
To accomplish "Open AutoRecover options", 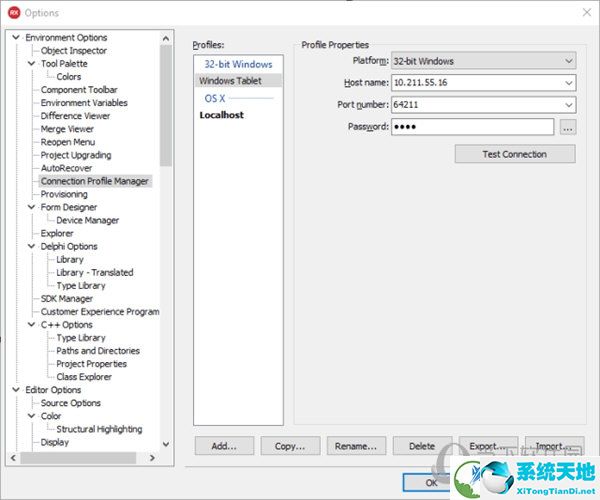I will (66, 168).
